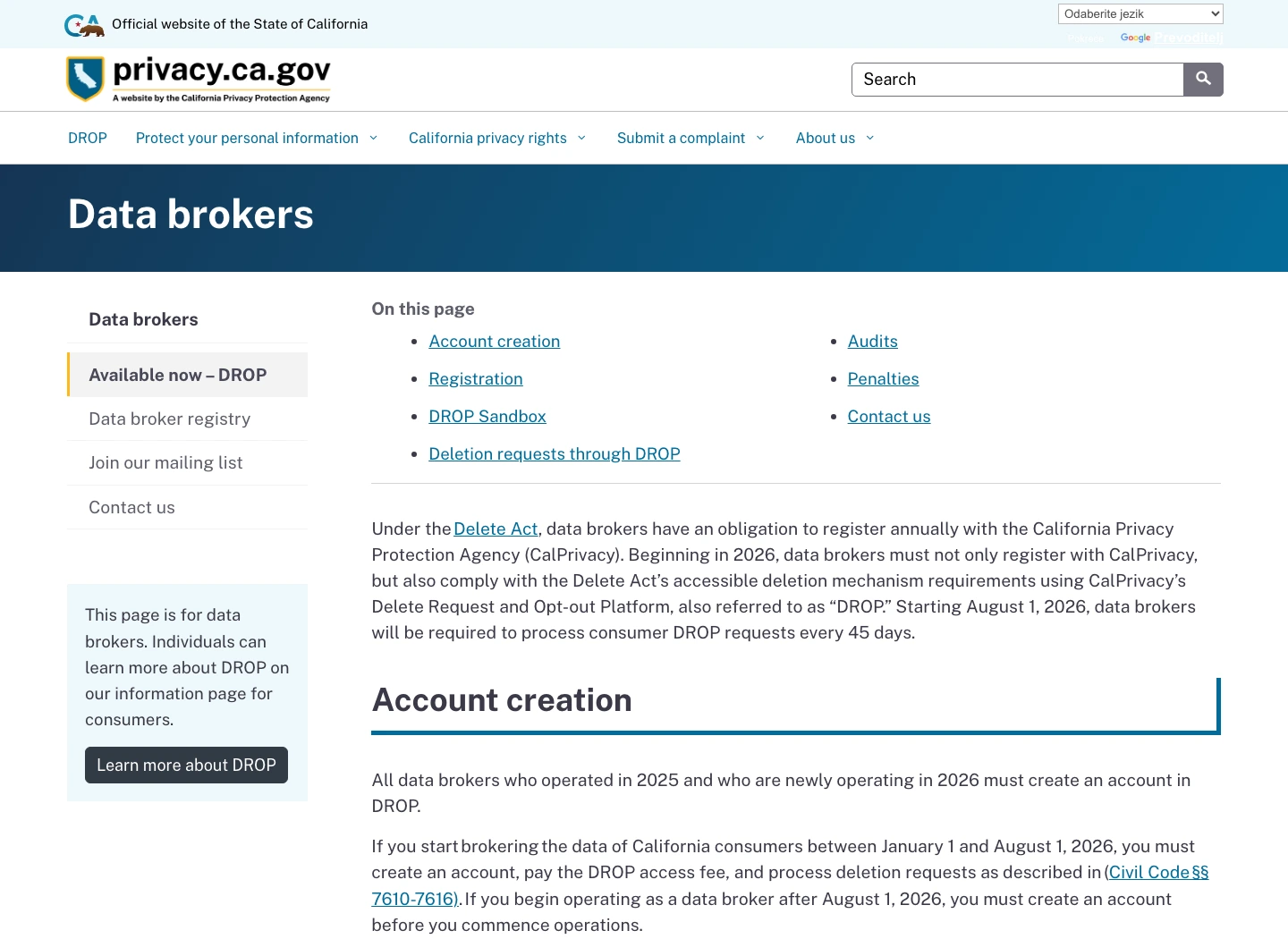The height and width of the screenshot is (939, 1288).
Task: Jump to Audits section link
Action: tap(873, 341)
